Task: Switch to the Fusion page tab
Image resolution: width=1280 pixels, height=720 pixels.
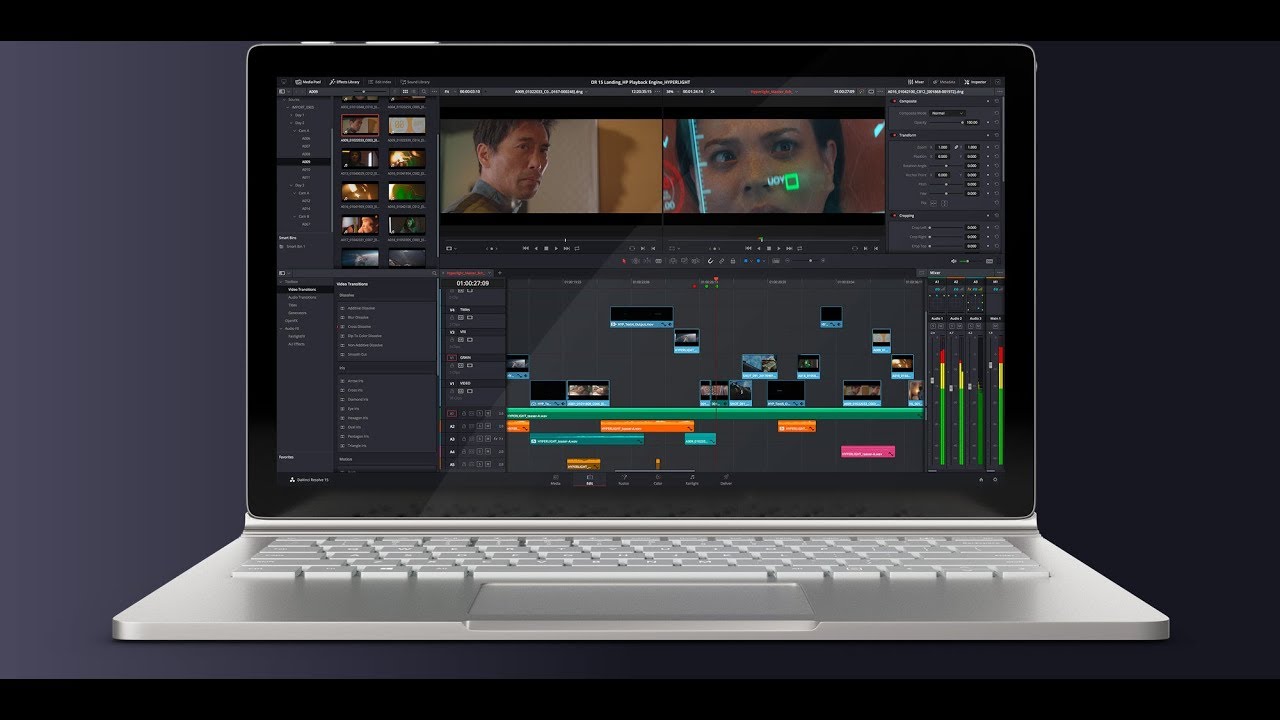Action: click(624, 480)
